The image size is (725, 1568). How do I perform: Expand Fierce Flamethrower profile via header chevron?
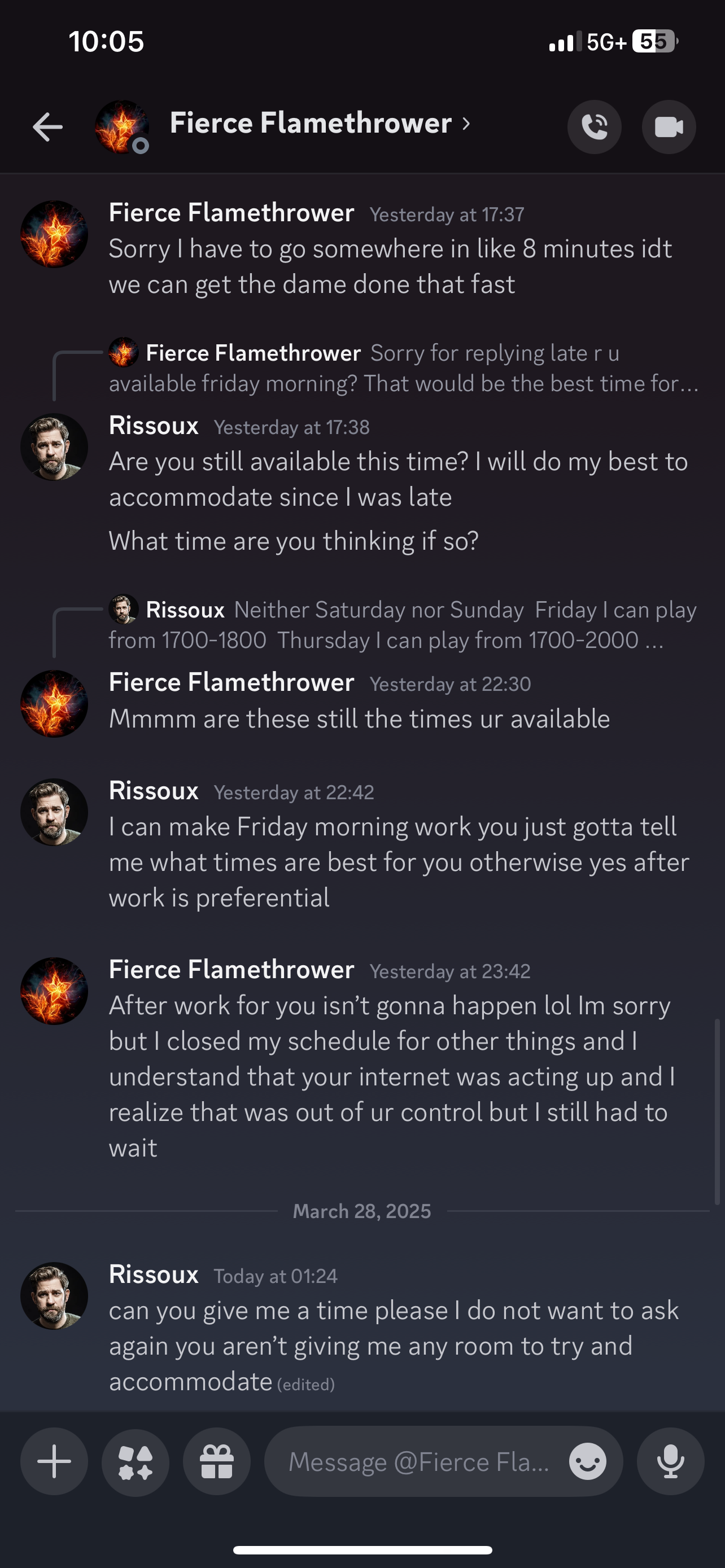[x=466, y=124]
